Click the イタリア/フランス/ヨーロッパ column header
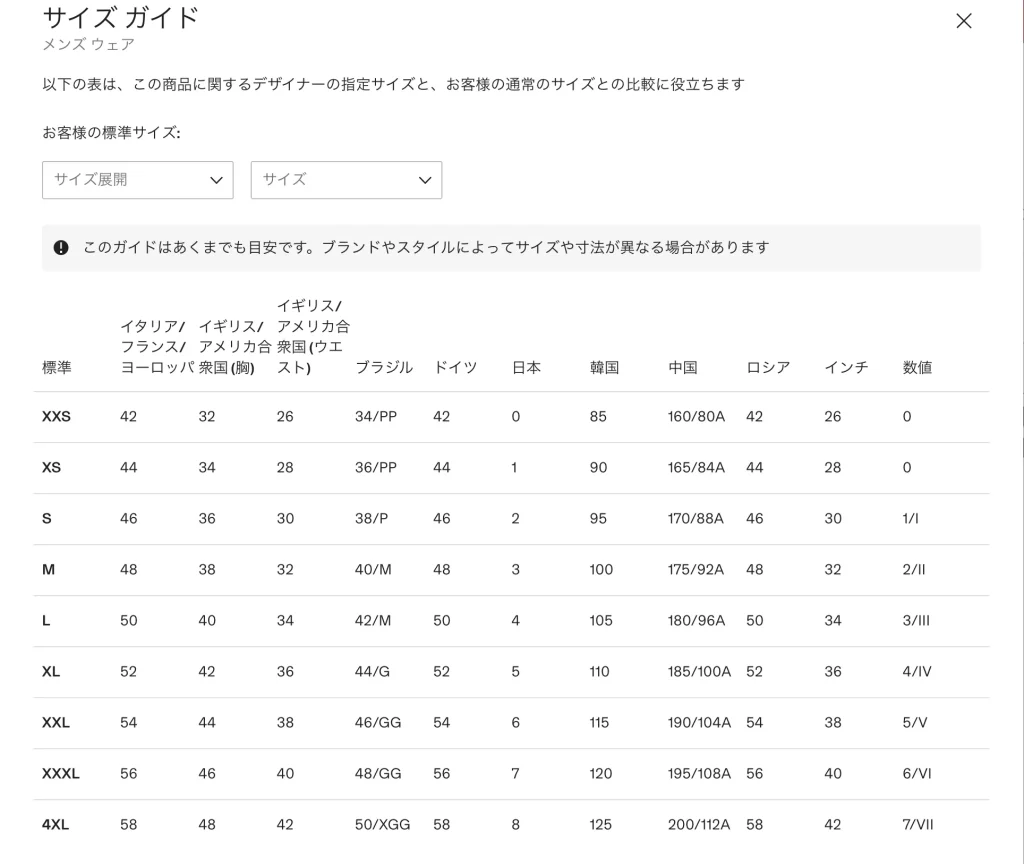This screenshot has width=1024, height=864. (157, 347)
